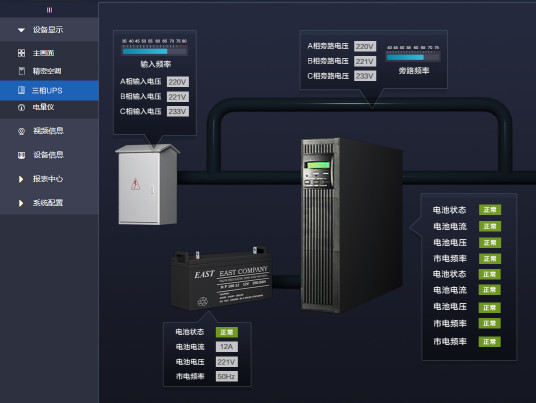Click the white electrical cabinet graphic
The image size is (536, 403).
pos(147,185)
